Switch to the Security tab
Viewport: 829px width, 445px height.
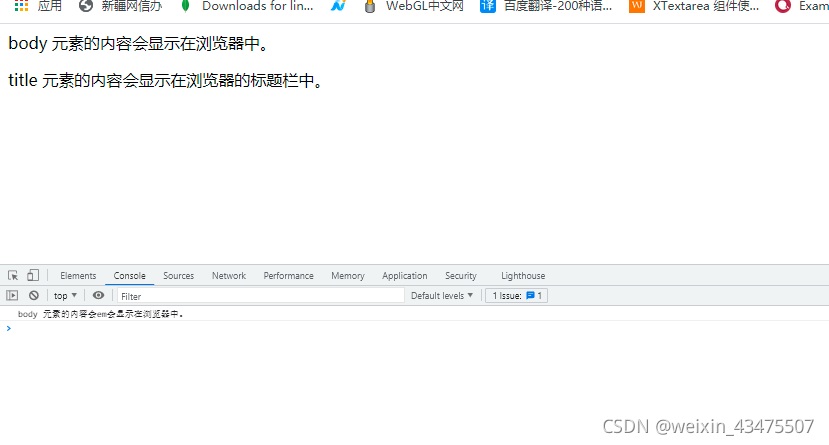click(x=461, y=276)
